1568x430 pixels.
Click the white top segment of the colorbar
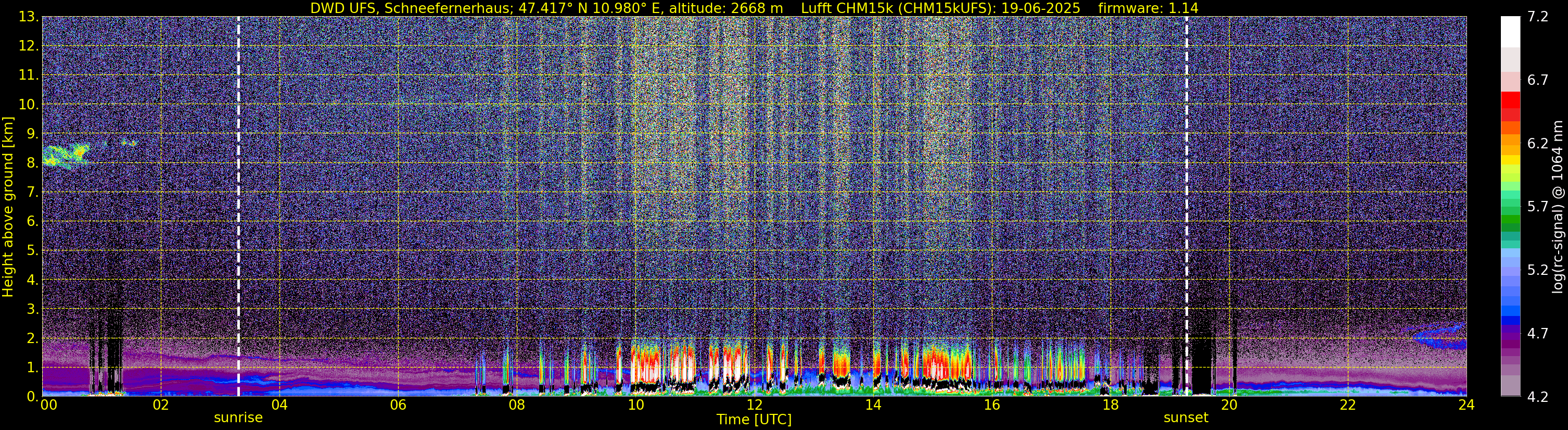pos(1510,32)
